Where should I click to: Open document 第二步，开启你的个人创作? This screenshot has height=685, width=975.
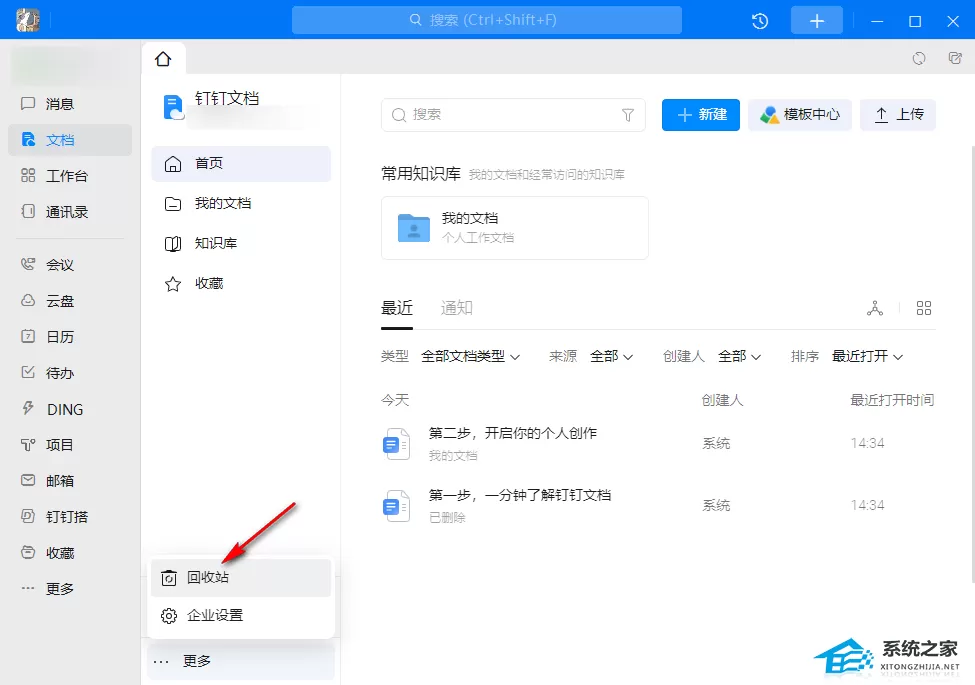513,433
